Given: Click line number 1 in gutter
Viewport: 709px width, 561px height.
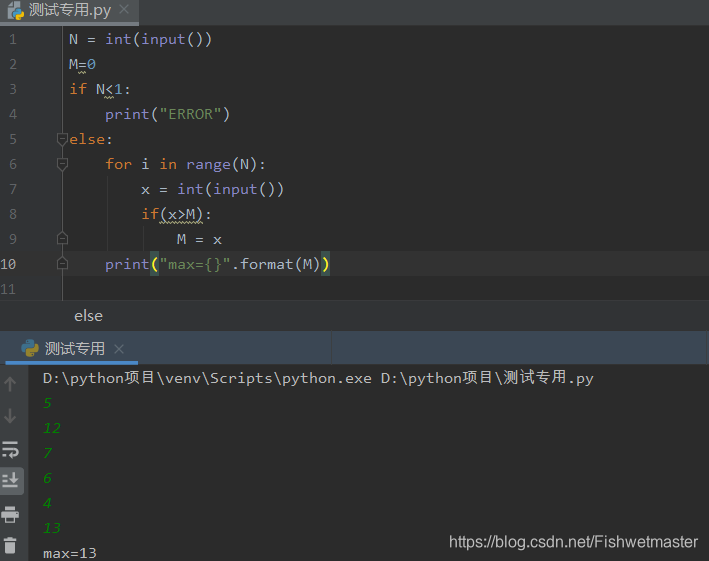Looking at the screenshot, I should (13, 39).
